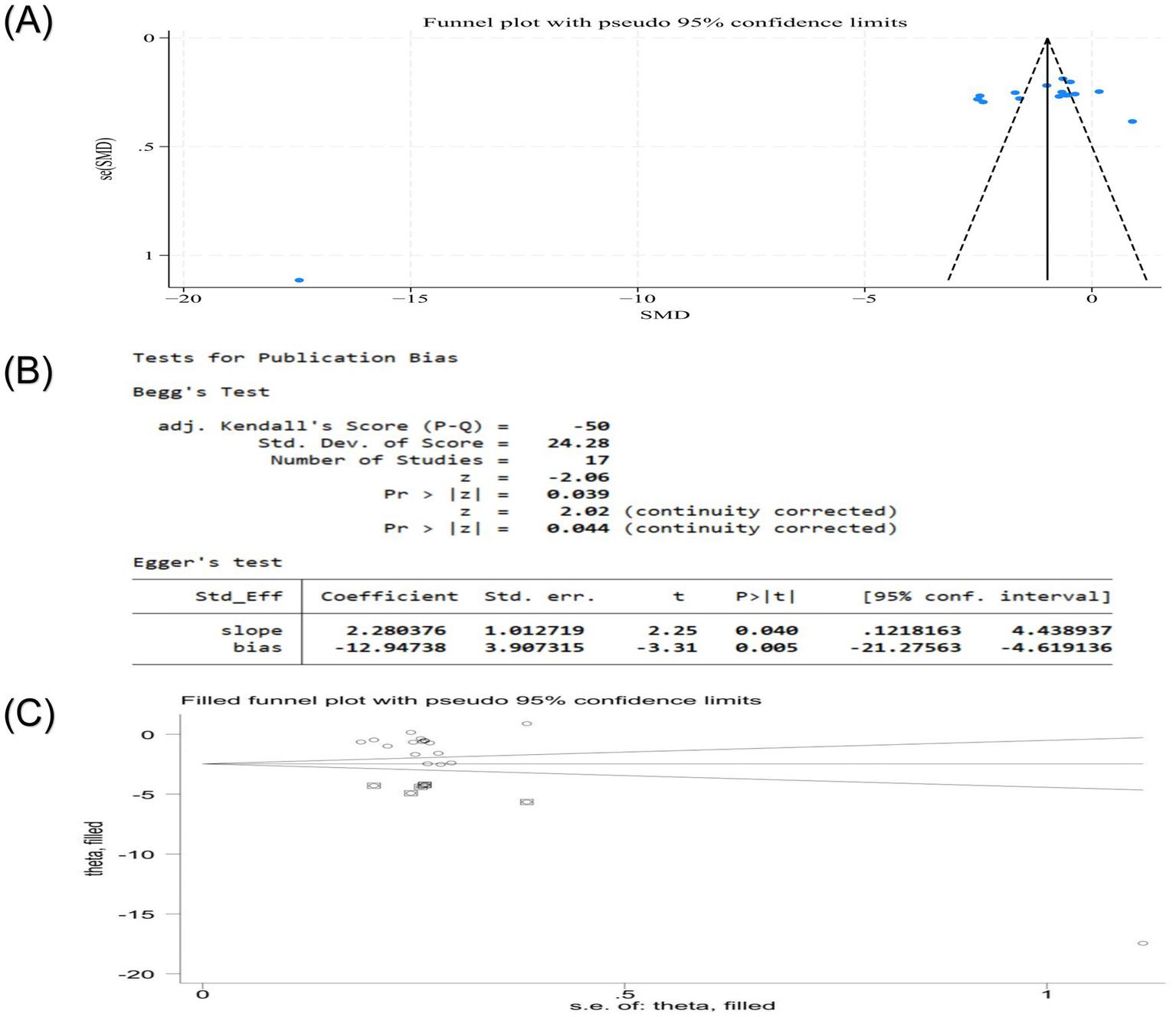Select the Kendall's Score value -50
1176x1017 pixels.
click(x=591, y=426)
